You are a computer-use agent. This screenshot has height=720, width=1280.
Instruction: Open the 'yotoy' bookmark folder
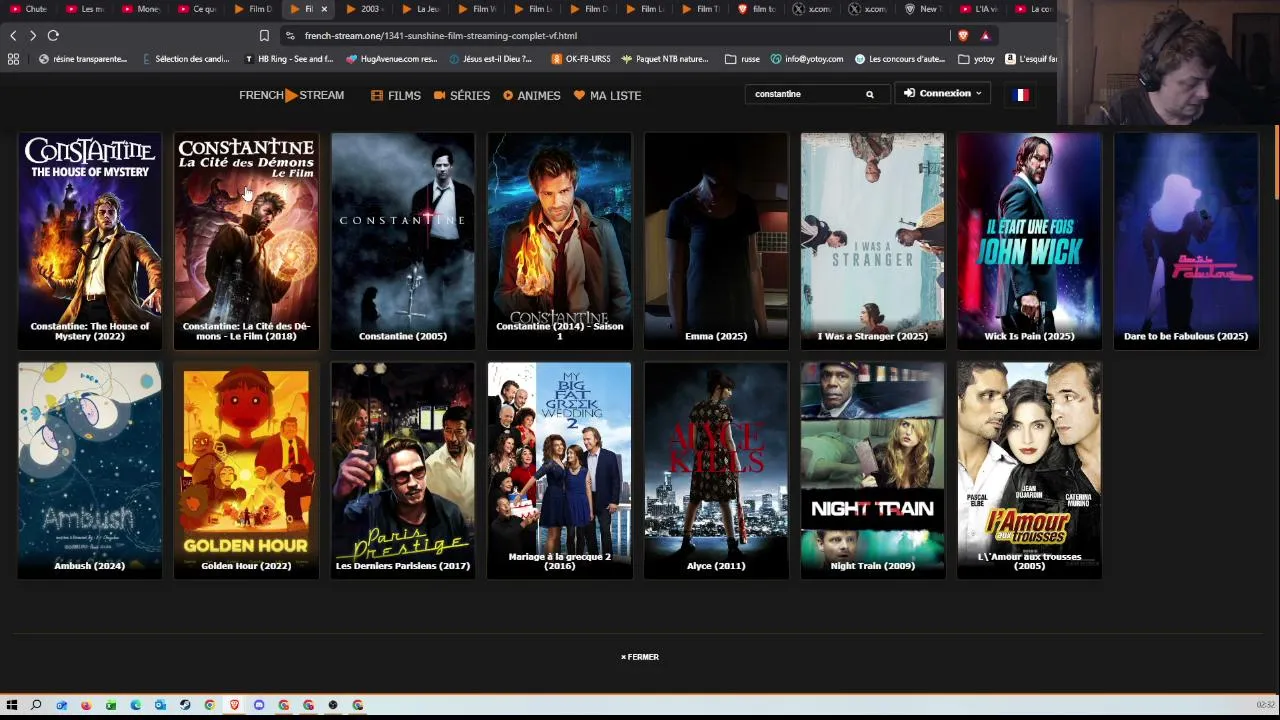point(977,59)
